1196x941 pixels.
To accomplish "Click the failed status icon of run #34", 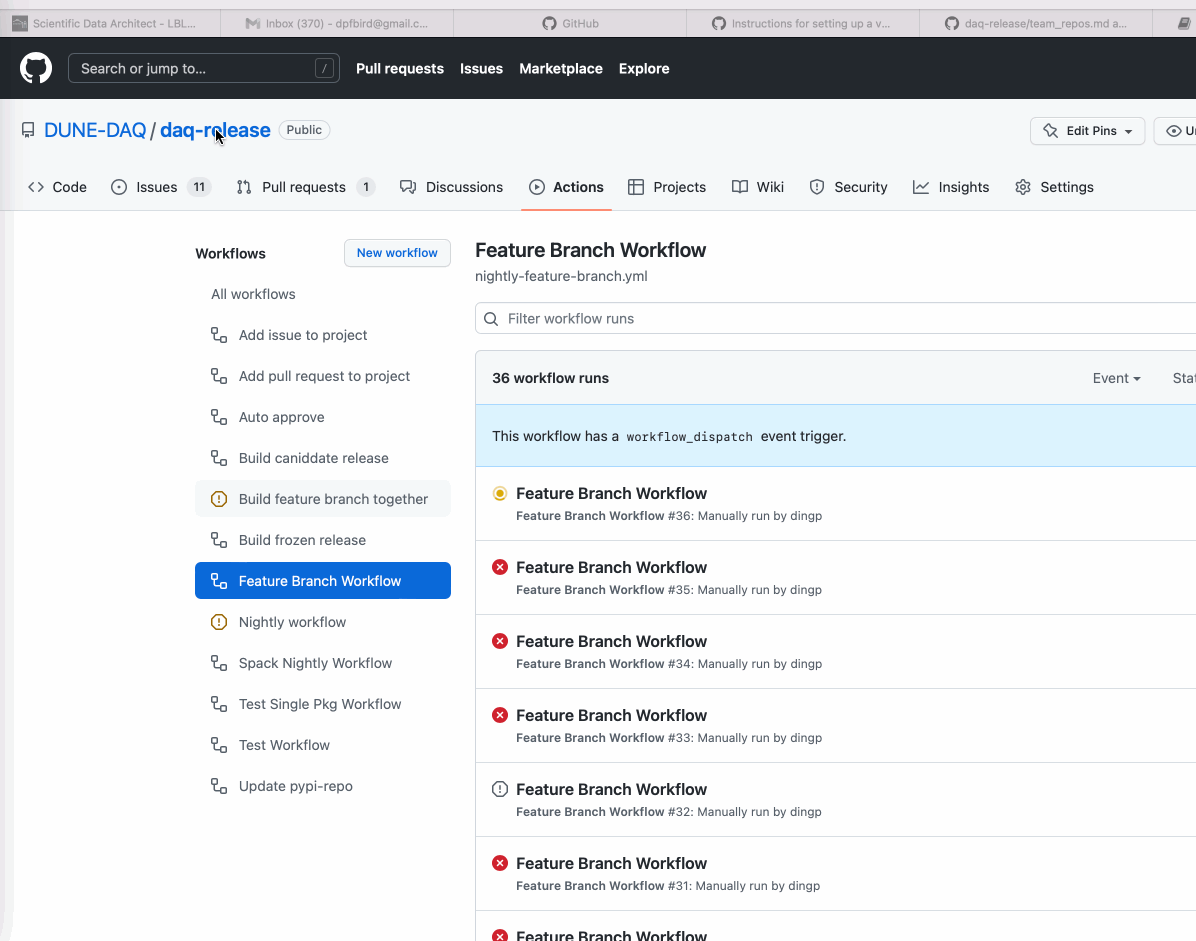I will (500, 641).
